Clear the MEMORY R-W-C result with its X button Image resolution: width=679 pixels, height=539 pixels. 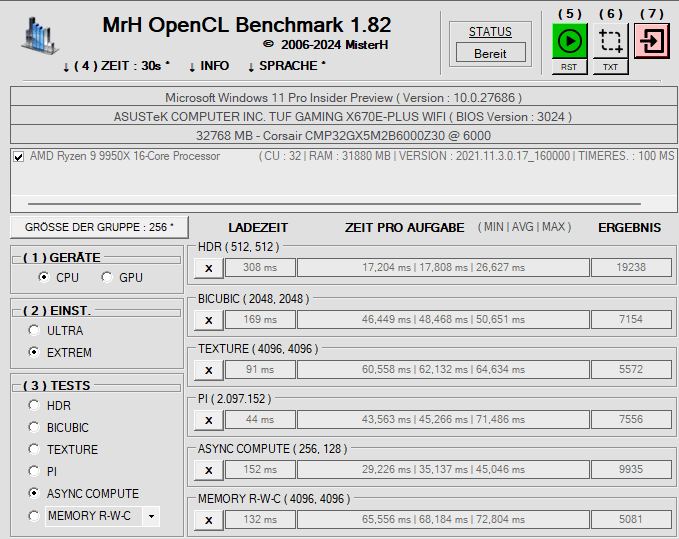tap(209, 520)
